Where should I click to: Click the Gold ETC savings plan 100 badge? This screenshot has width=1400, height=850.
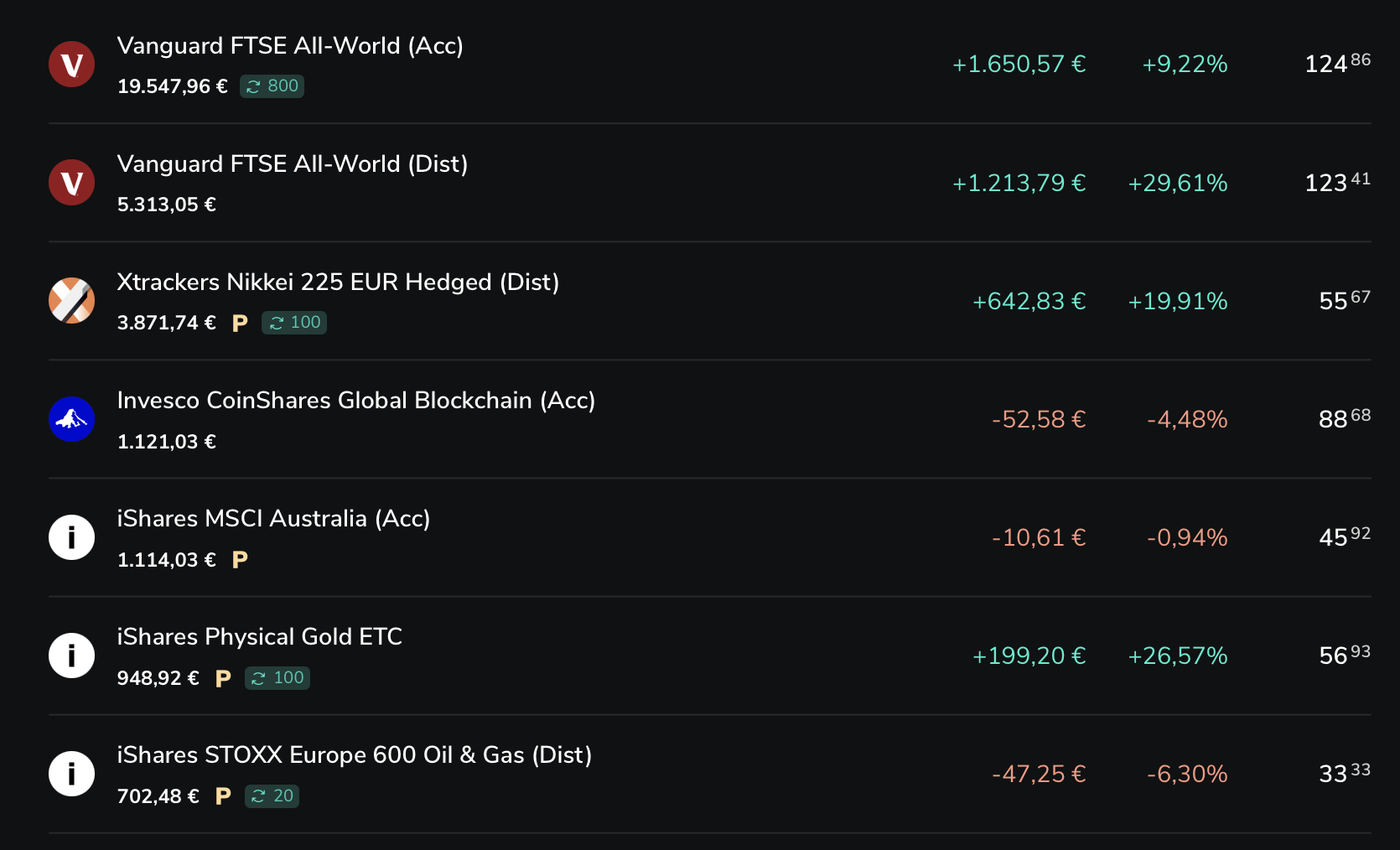[x=277, y=678]
